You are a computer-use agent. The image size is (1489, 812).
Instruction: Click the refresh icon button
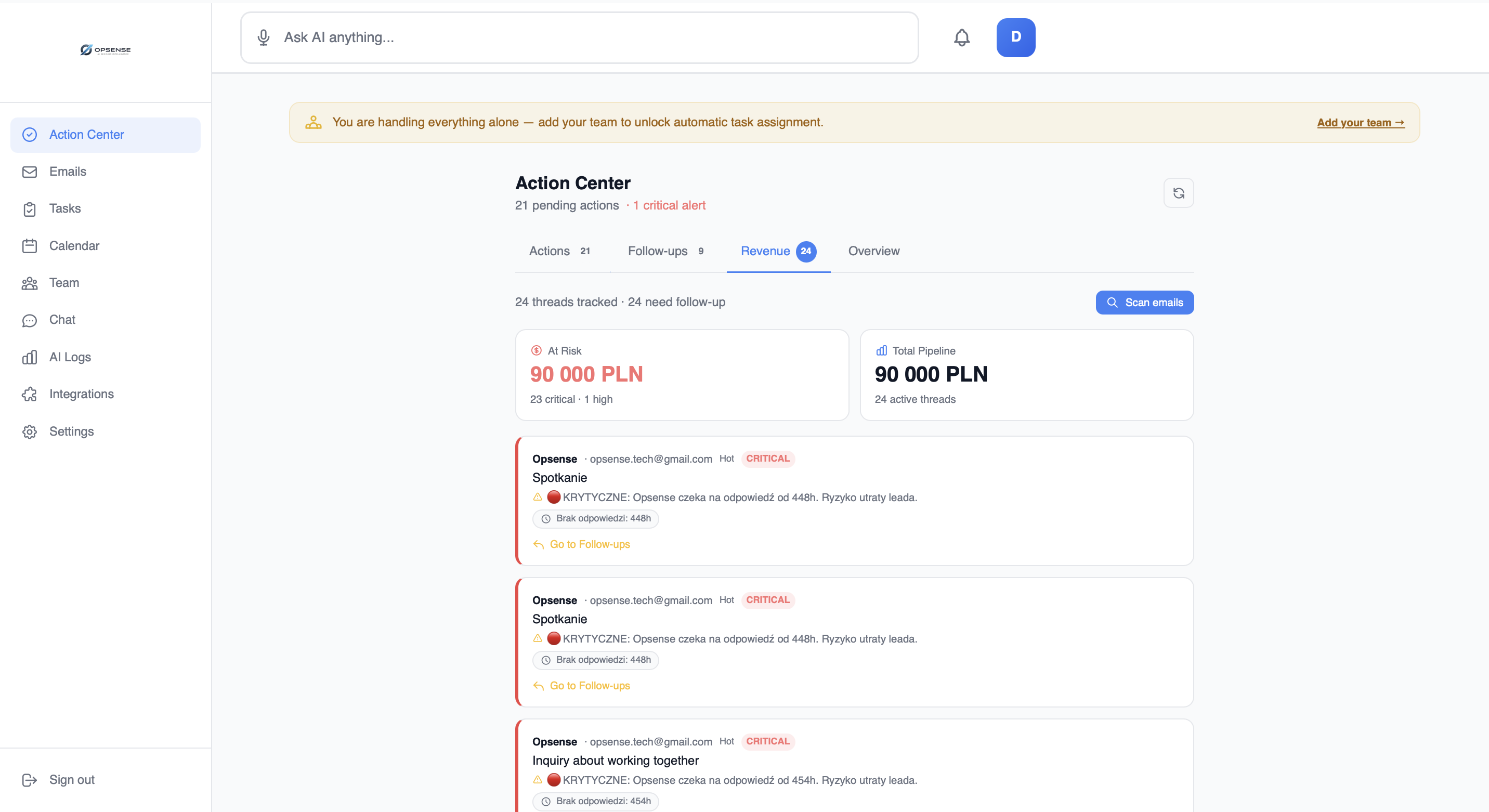click(x=1178, y=193)
